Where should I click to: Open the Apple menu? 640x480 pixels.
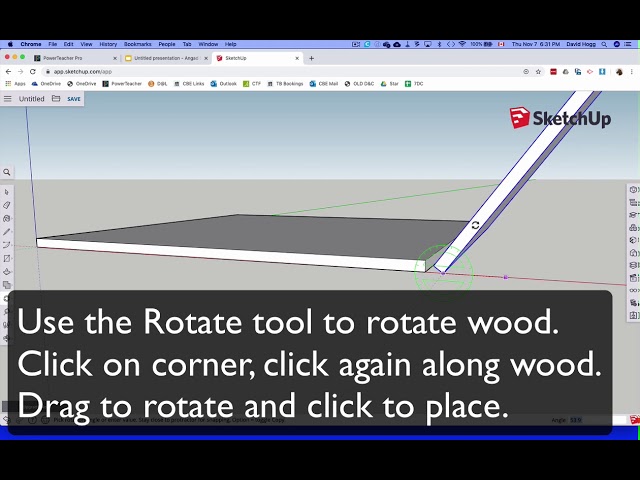11,44
